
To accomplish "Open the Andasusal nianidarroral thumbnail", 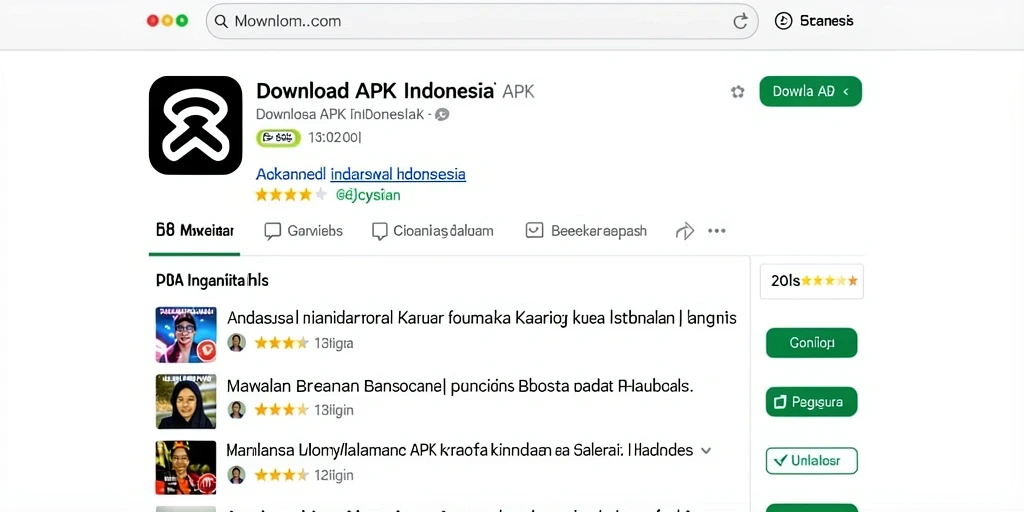I will [186, 334].
